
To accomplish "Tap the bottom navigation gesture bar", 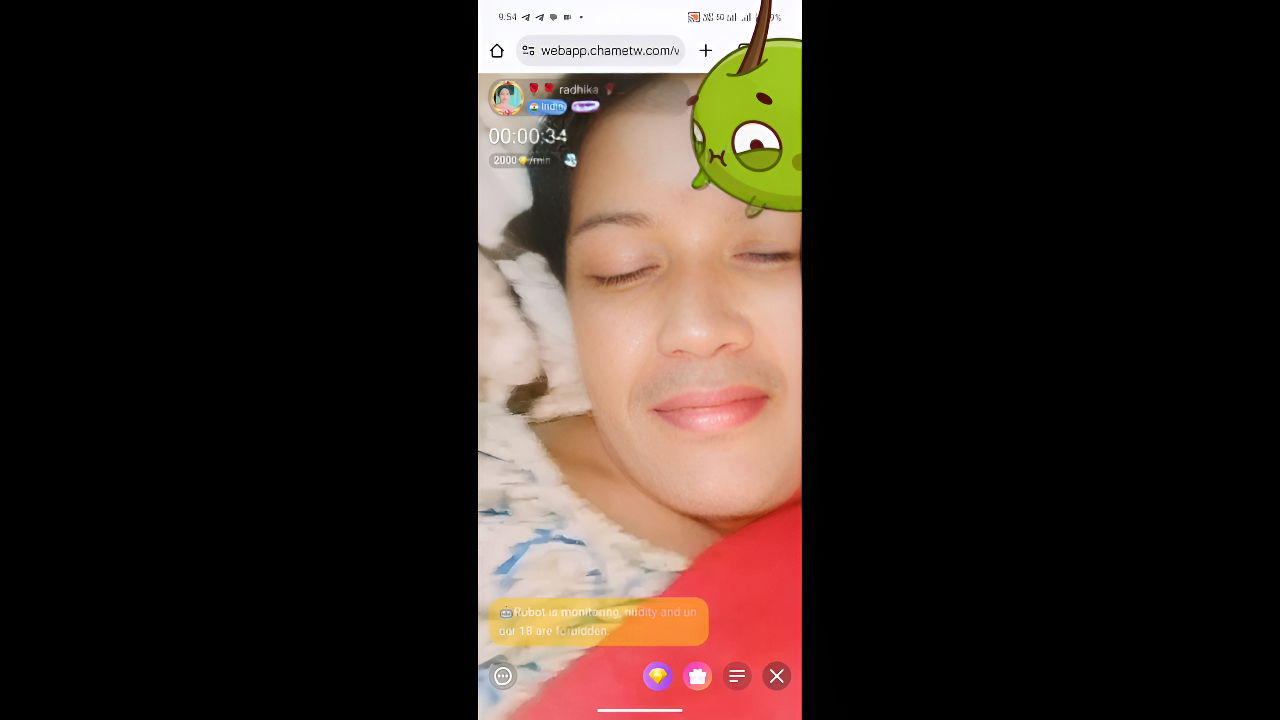I will click(640, 710).
